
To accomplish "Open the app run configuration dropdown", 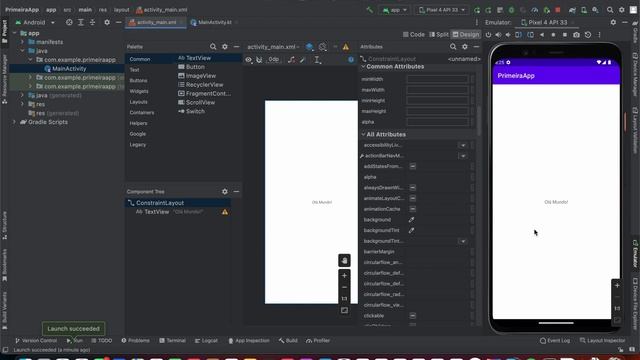I will tap(395, 10).
